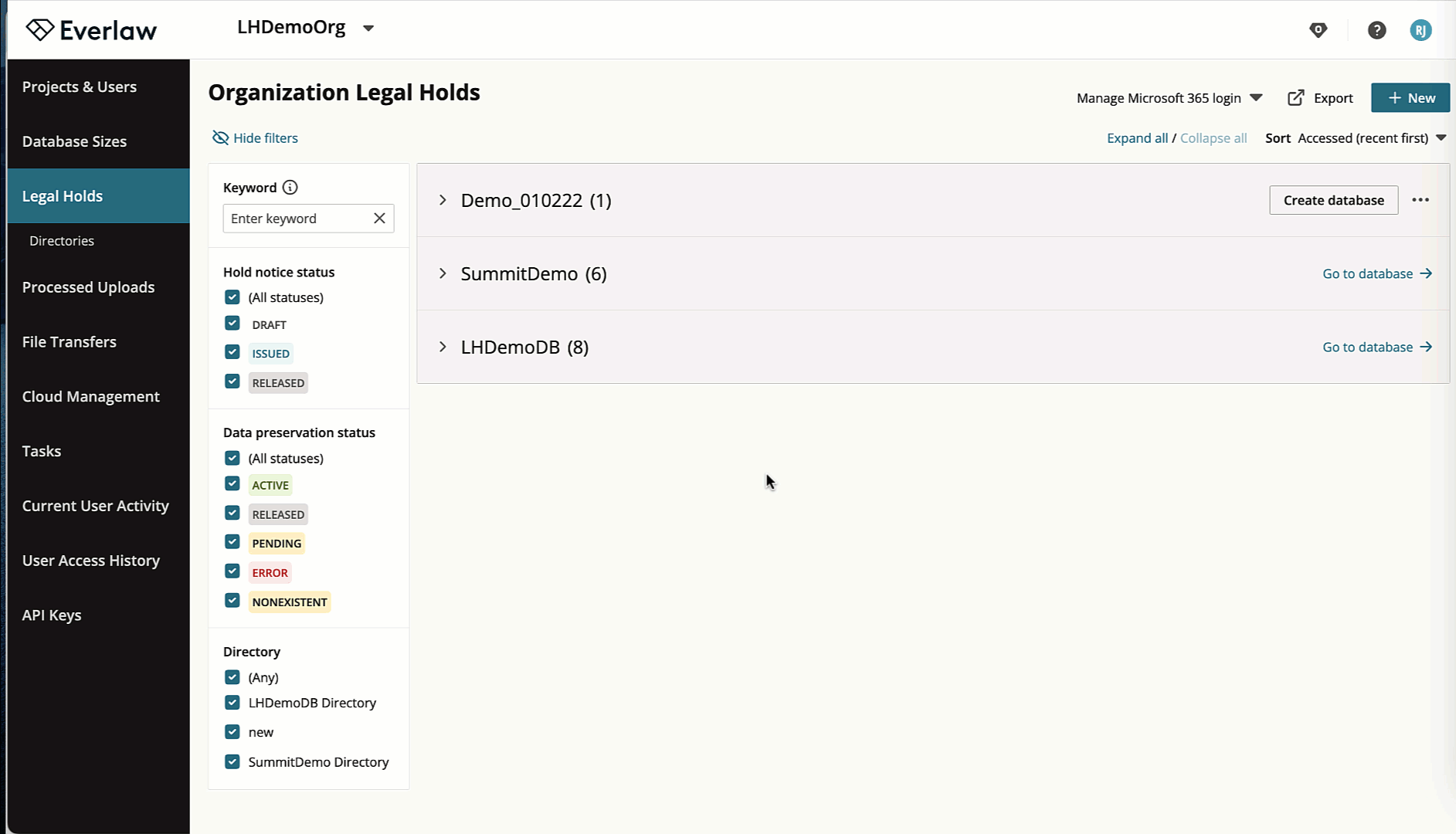Click the ISSUED status badge
This screenshot has width=1456, height=834.
[271, 354]
